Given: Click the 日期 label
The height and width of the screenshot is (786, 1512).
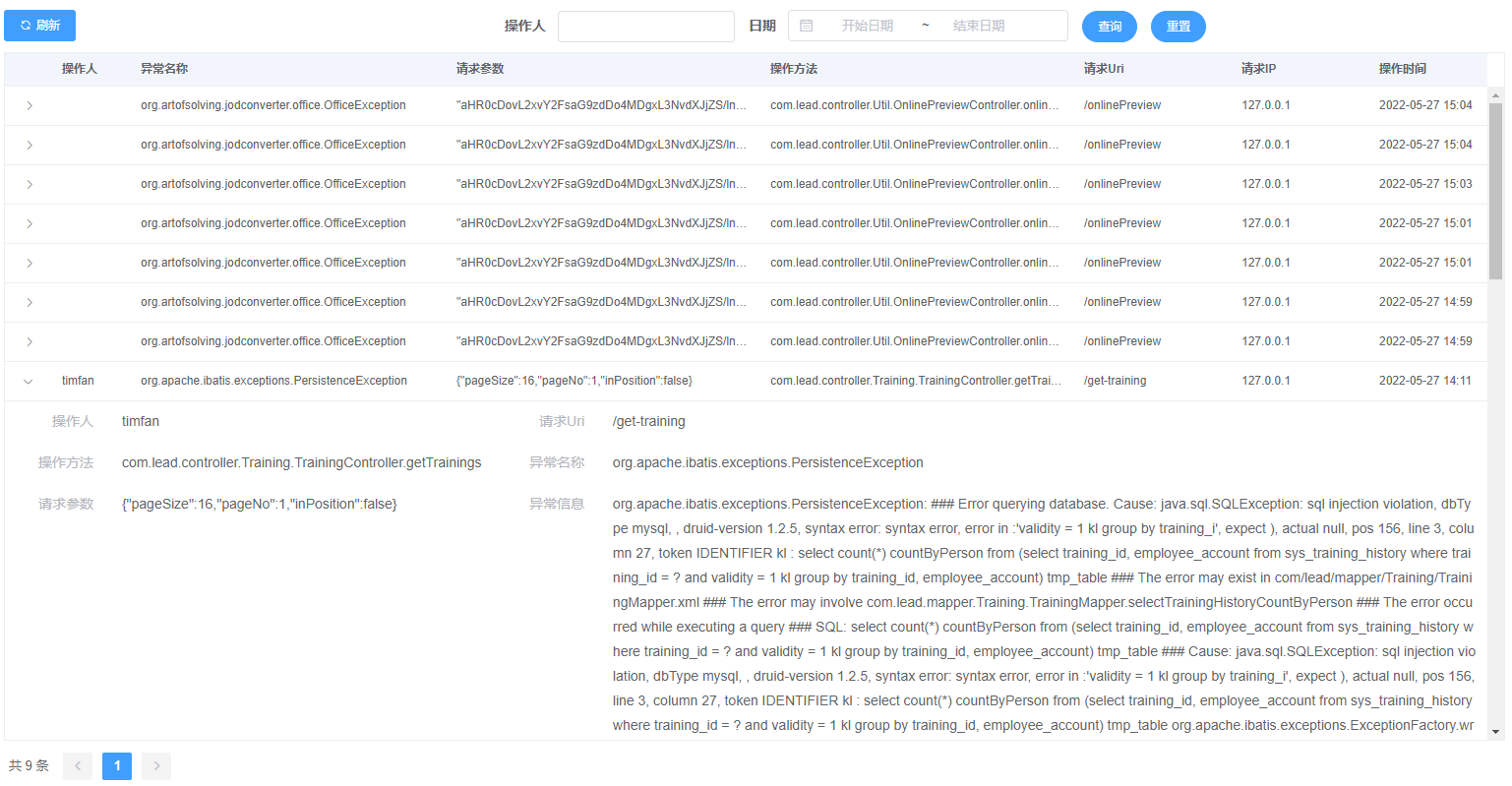Looking at the screenshot, I should point(762,26).
